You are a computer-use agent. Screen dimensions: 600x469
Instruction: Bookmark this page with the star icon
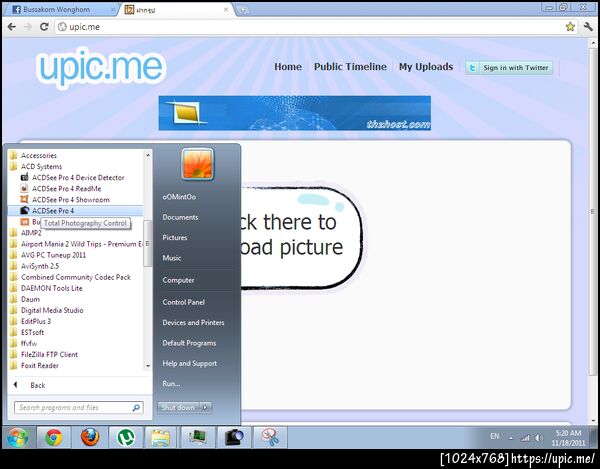[570, 26]
